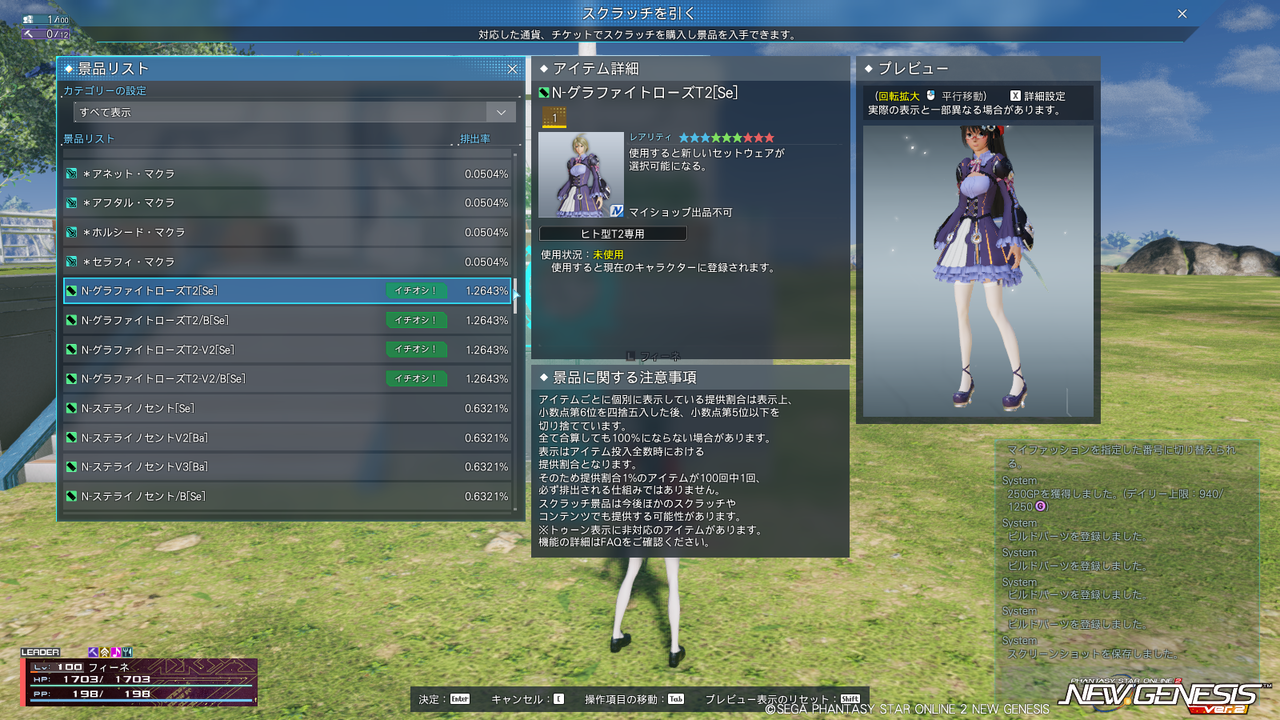Viewport: 1280px width, 720px height.
Task: Click the 0.6321% rate on N-ステライノセント[Se] row
Action: 487,408
